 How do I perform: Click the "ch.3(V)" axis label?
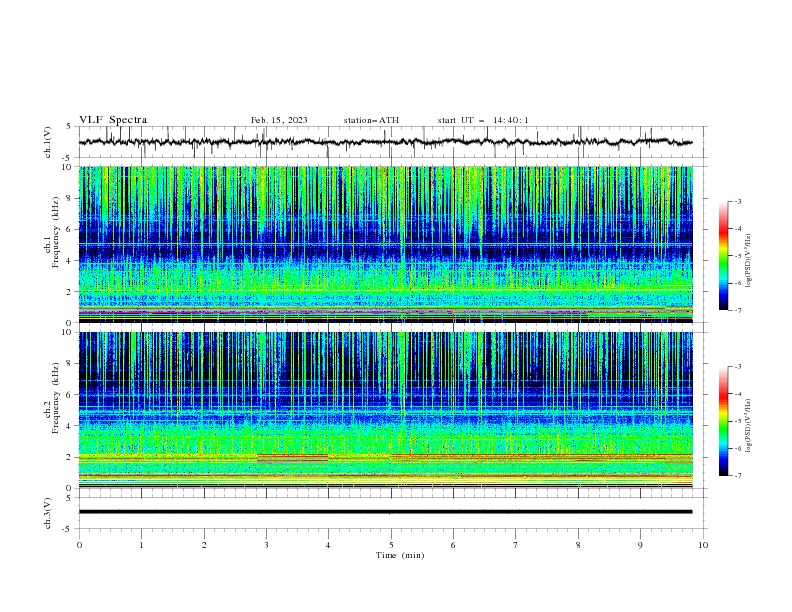(47, 513)
